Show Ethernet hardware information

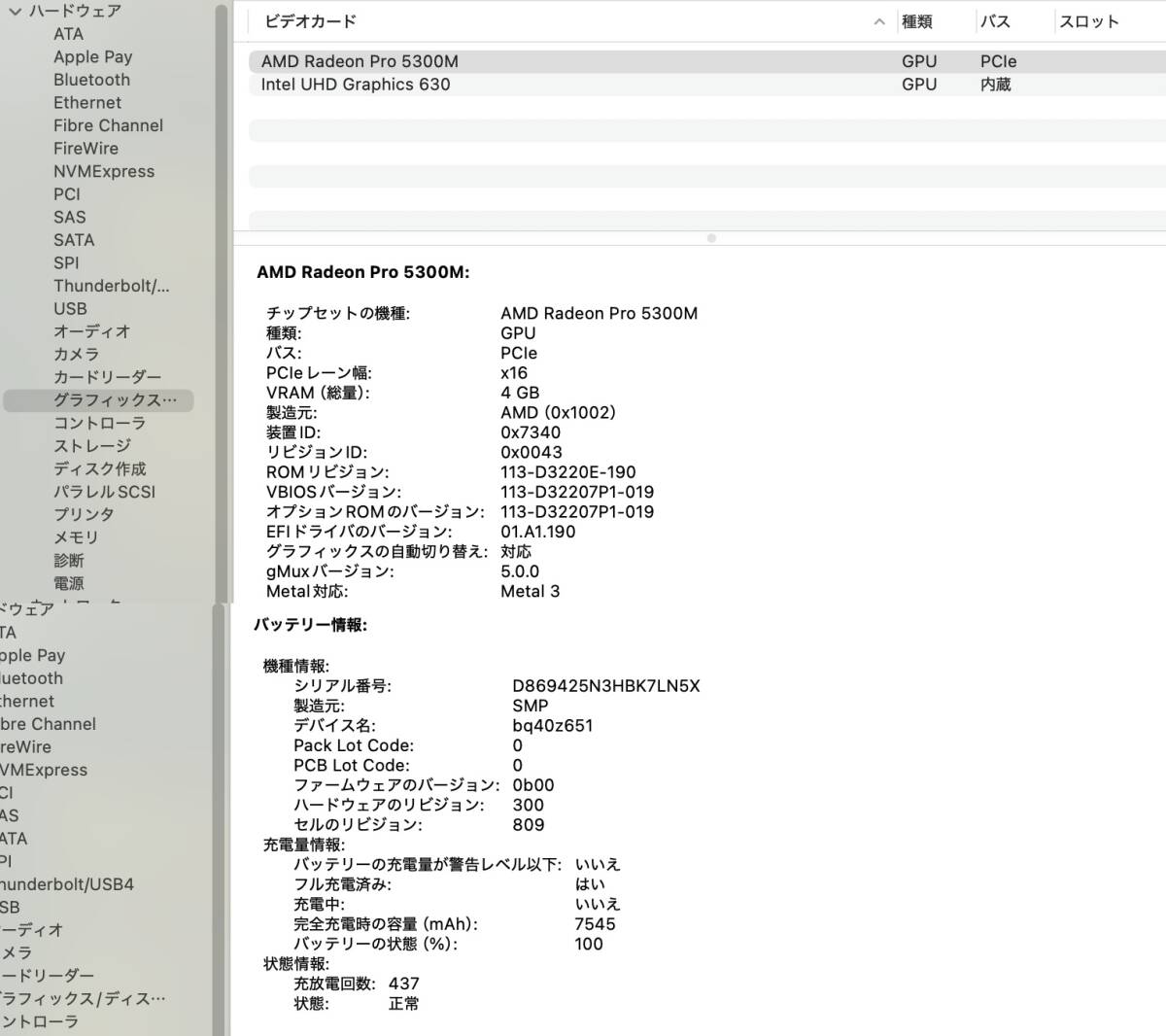(x=87, y=102)
